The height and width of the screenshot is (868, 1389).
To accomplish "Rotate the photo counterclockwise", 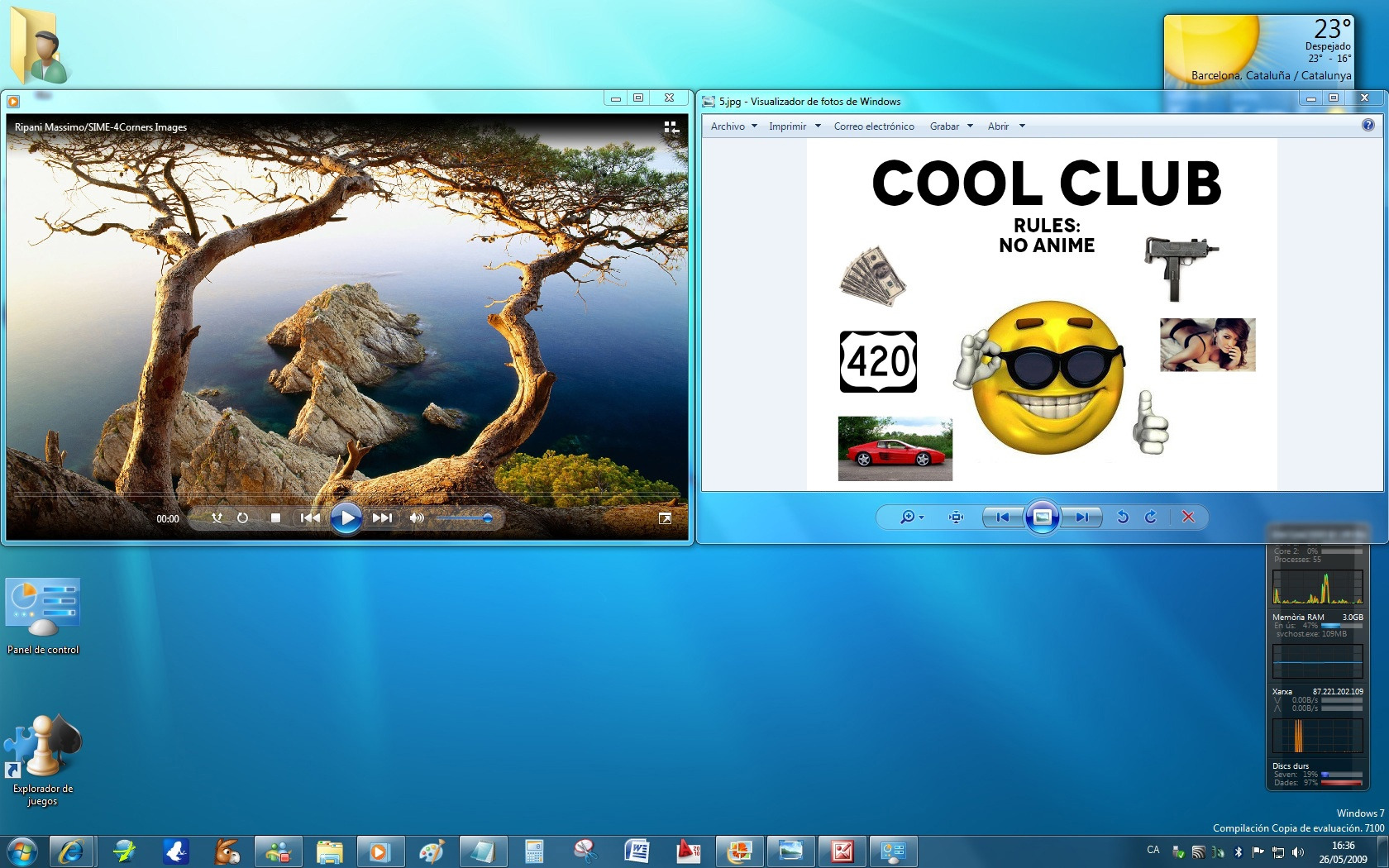I will (x=1122, y=517).
